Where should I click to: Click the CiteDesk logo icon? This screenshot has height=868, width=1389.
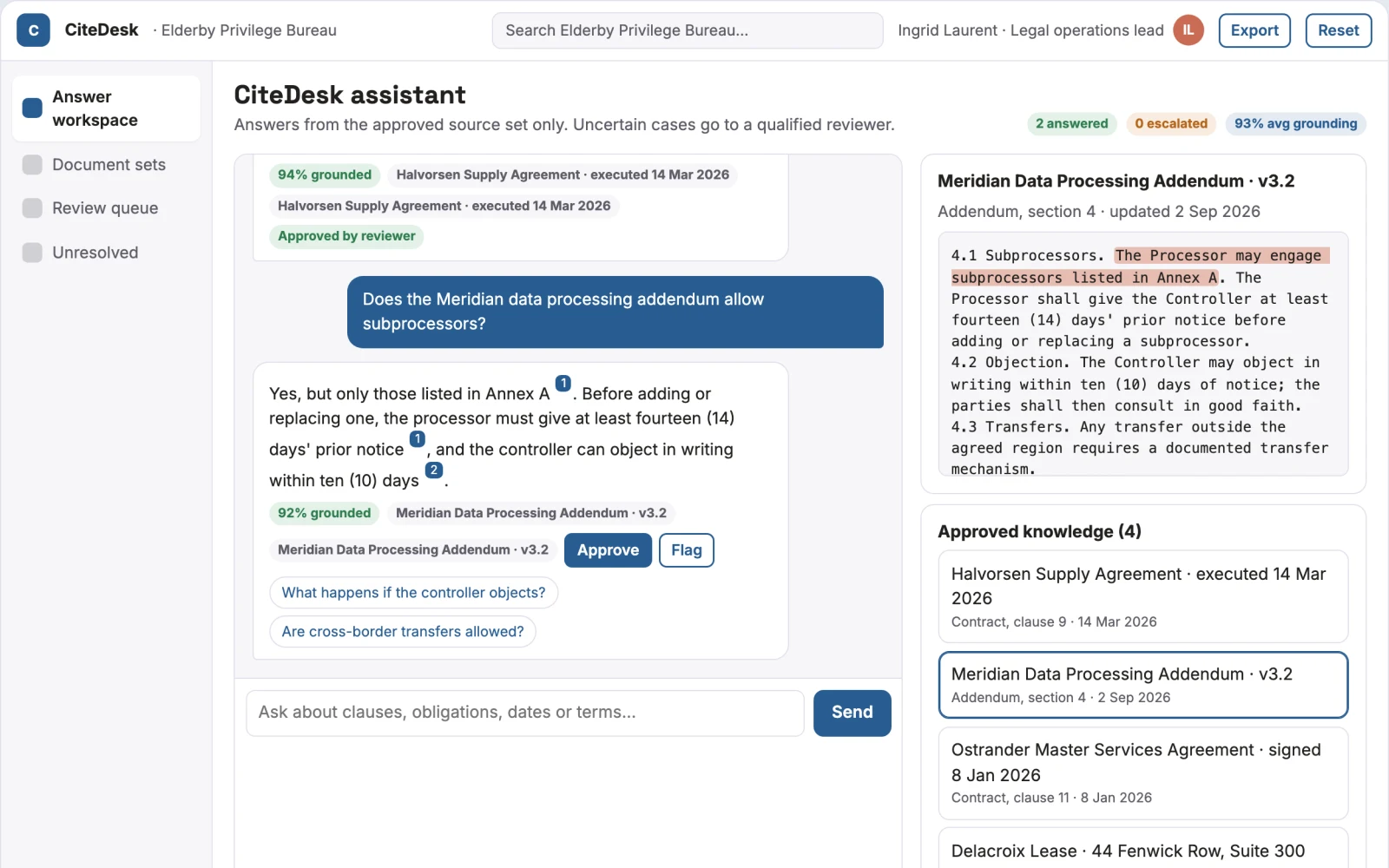tap(33, 30)
